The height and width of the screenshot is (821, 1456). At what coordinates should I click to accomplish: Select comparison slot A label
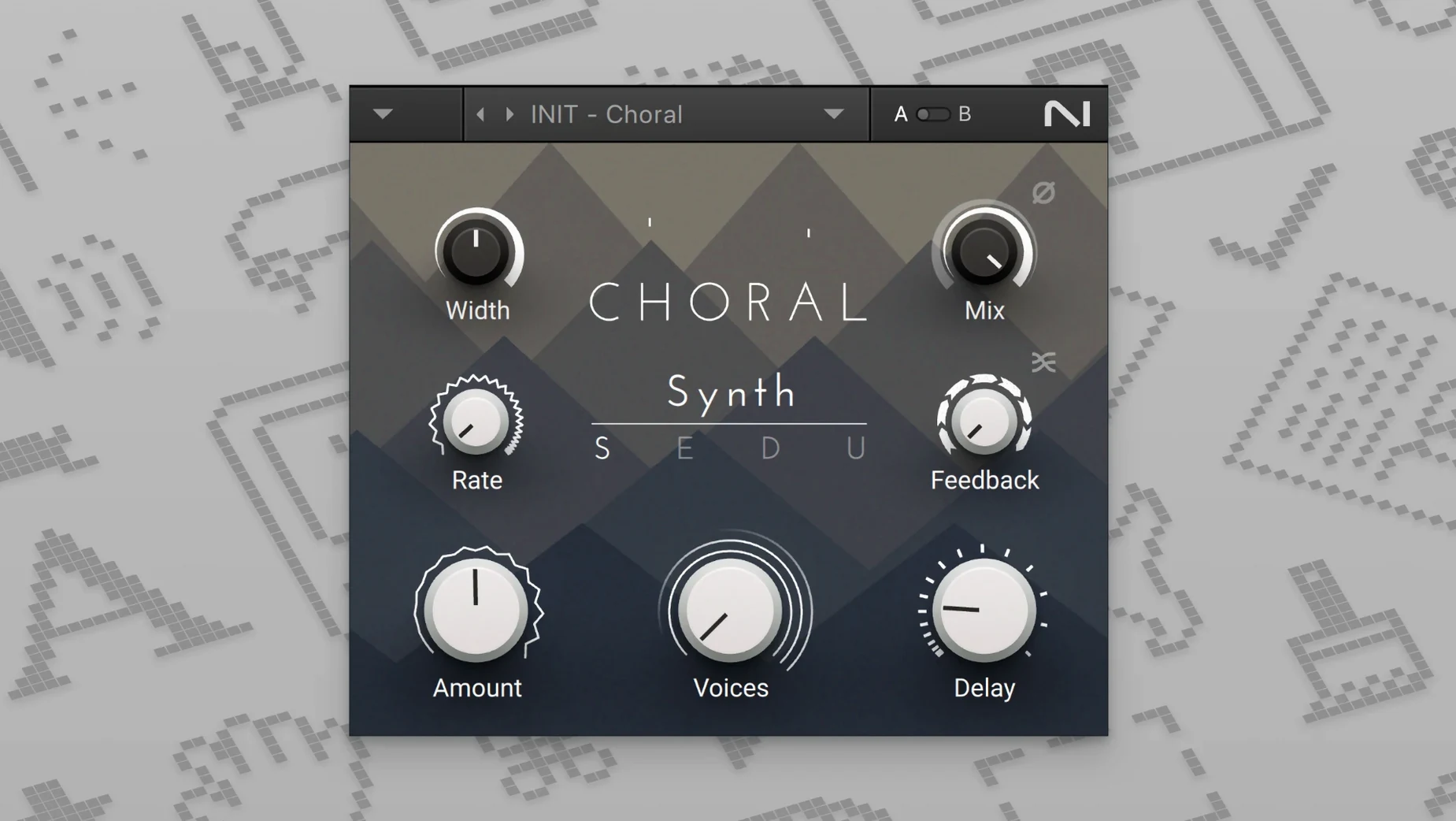pos(901,114)
